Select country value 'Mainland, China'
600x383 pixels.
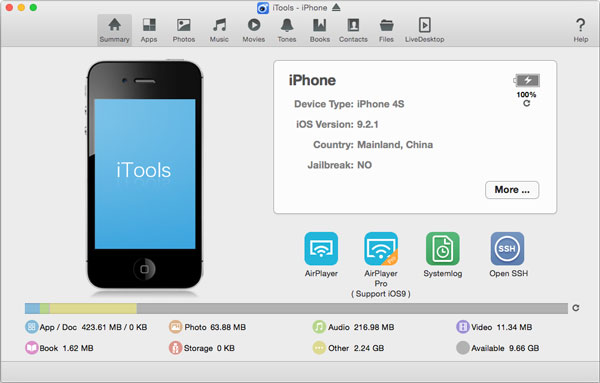click(x=395, y=145)
